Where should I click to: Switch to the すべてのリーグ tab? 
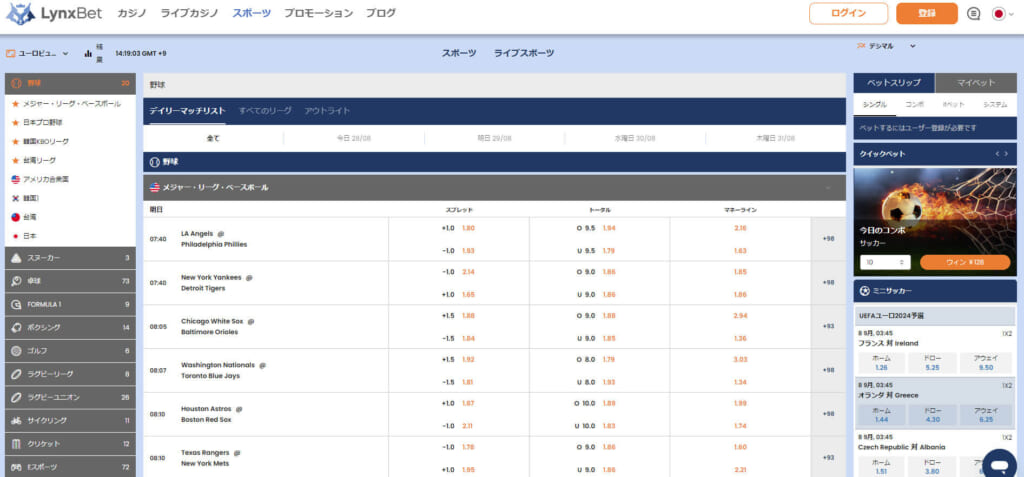265,111
